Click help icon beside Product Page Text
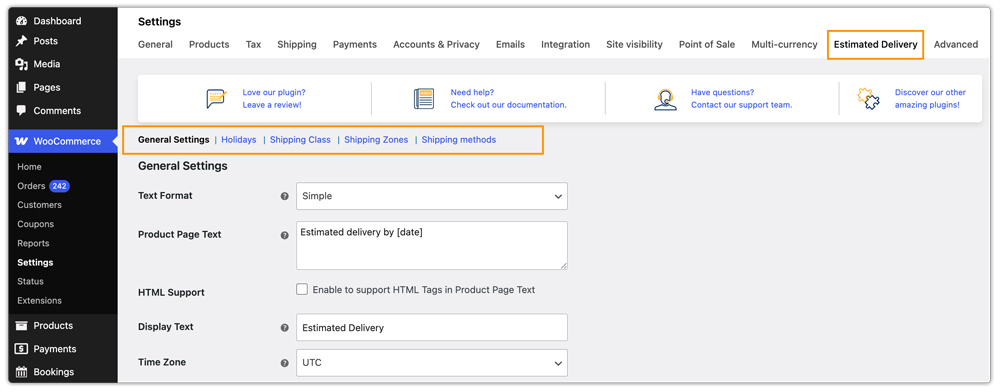Image resolution: width=1000 pixels, height=392 pixels. click(x=285, y=235)
